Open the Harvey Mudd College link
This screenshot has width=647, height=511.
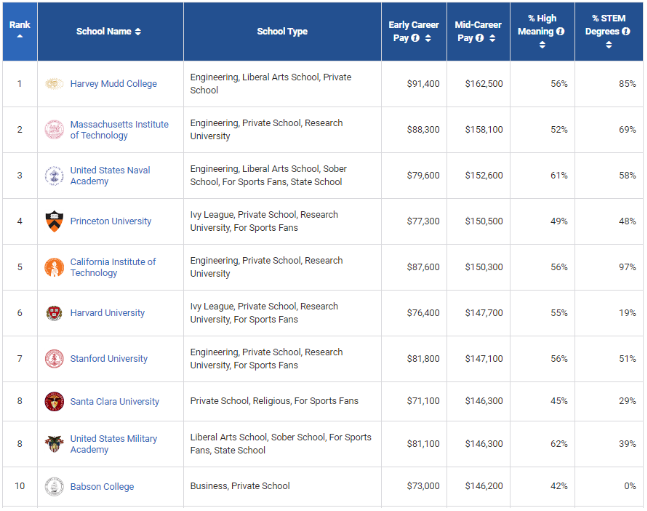113,84
